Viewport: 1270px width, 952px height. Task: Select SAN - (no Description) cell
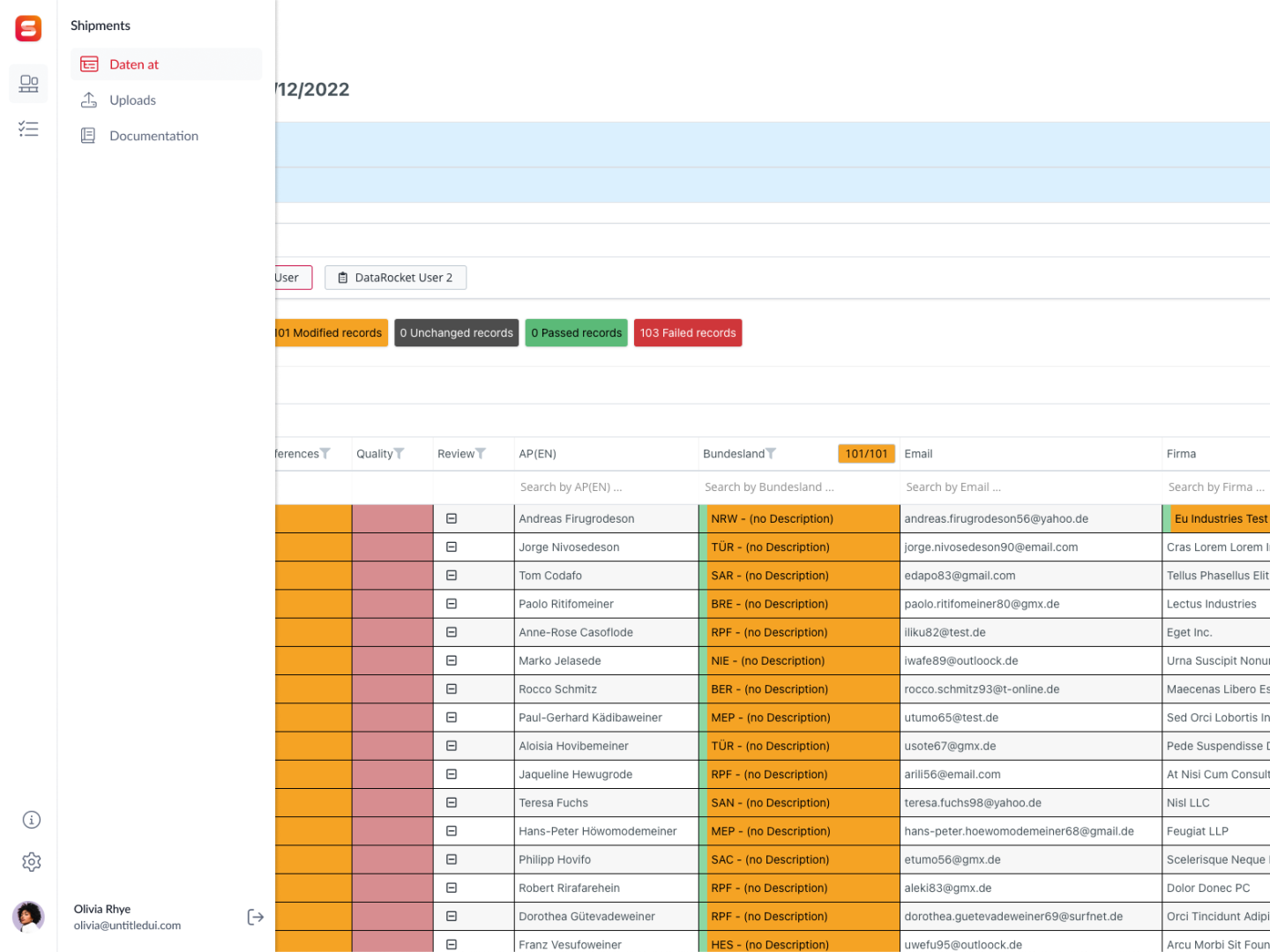799,803
